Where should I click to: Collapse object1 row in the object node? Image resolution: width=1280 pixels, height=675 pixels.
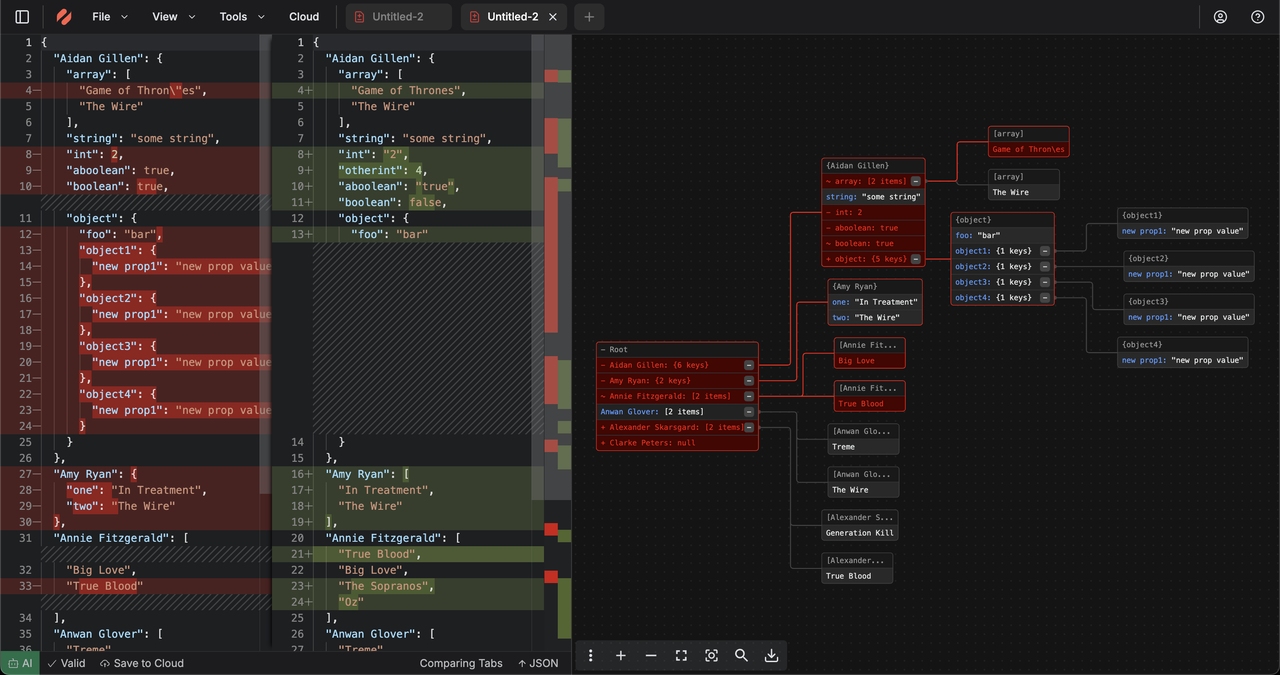pyautogui.click(x=1045, y=251)
